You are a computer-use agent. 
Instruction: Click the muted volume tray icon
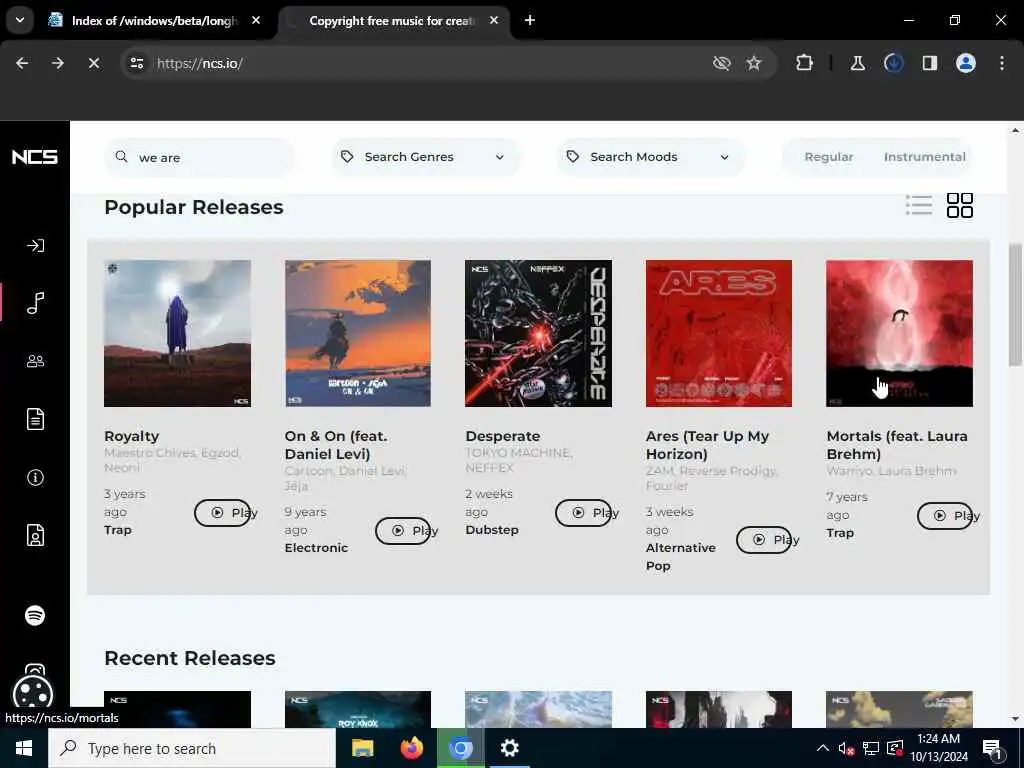pyautogui.click(x=846, y=748)
